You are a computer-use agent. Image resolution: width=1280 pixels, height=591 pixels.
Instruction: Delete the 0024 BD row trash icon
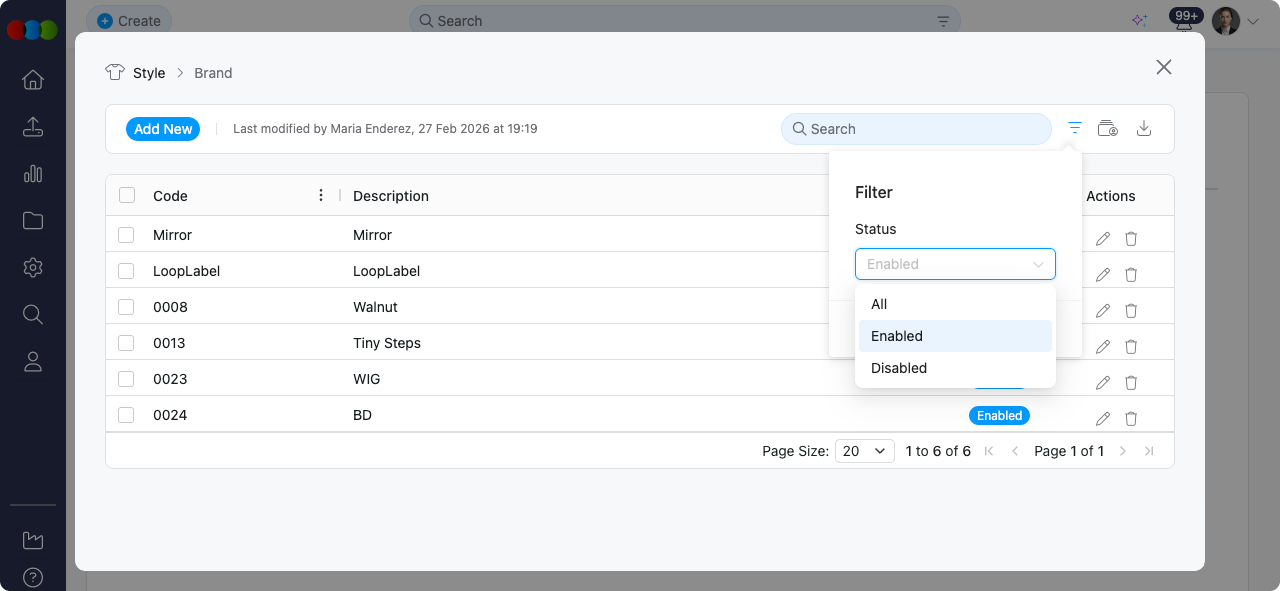1131,419
